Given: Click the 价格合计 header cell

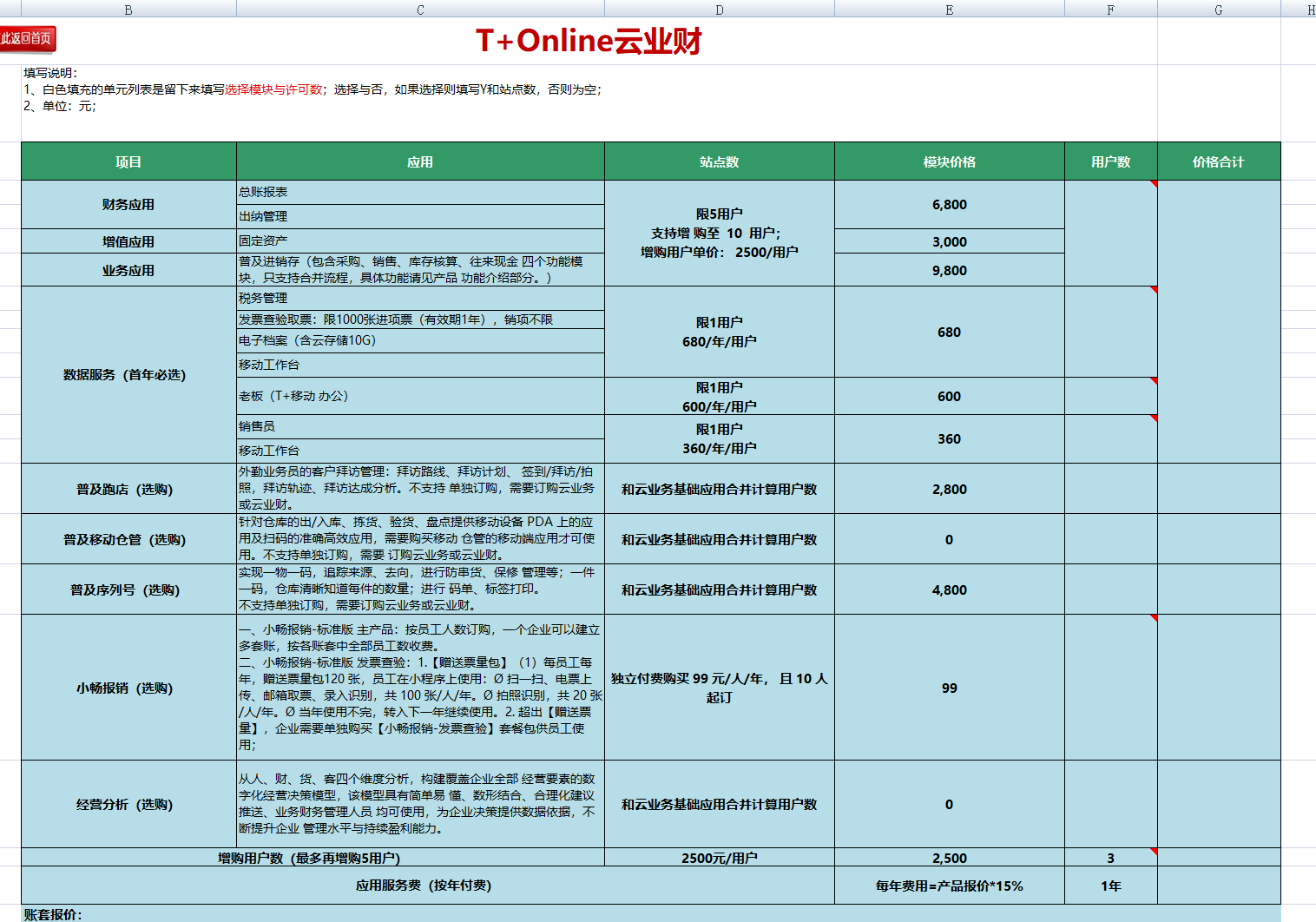Looking at the screenshot, I should tap(1219, 161).
